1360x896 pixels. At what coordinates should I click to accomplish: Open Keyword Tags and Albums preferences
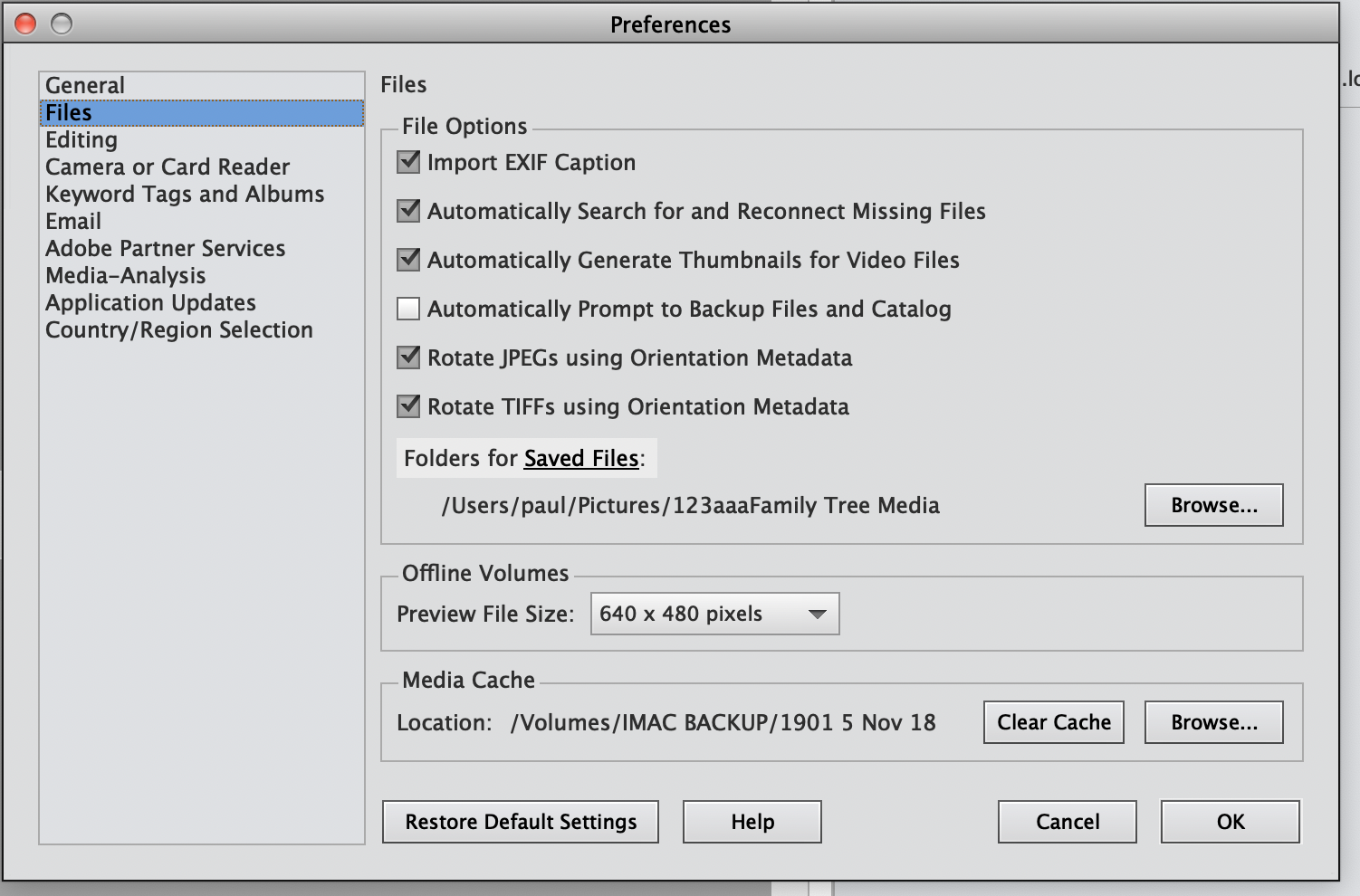(x=202, y=194)
